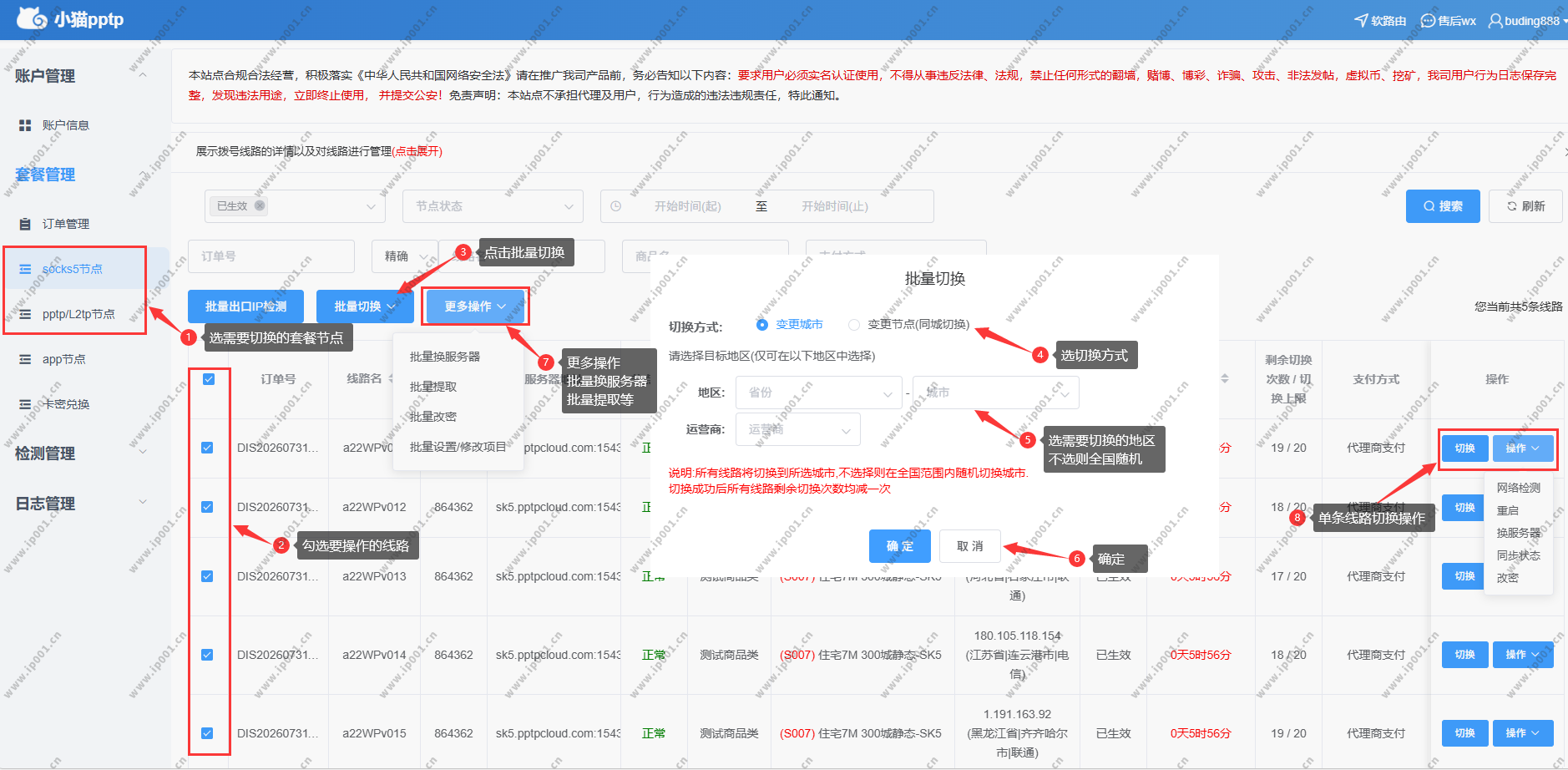Click the 套餐管理 sidebar heading
The width and height of the screenshot is (1568, 770).
(x=45, y=175)
